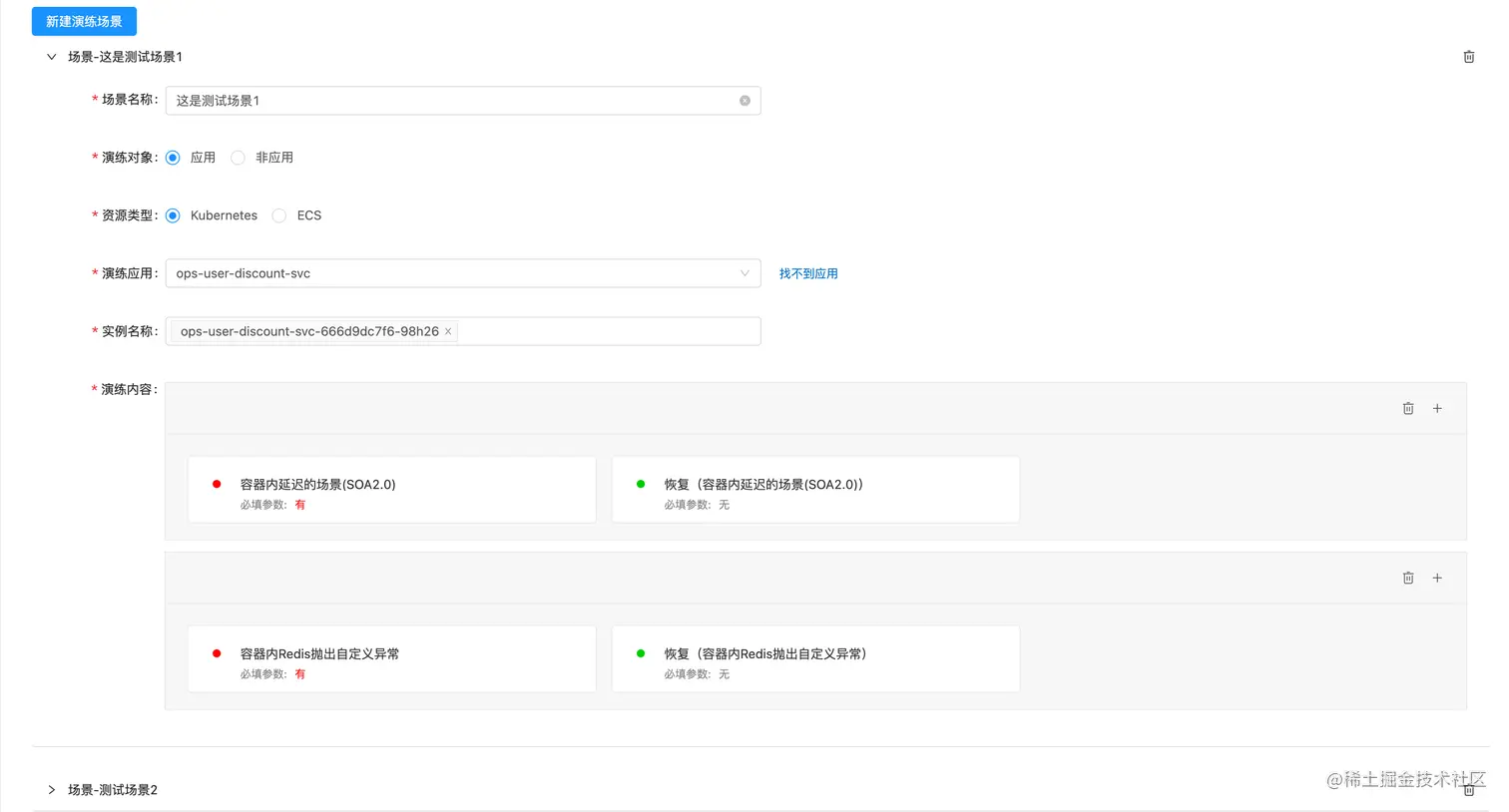Screen dimensions: 1509x812
Task: Collapse the 场景-这是测试场景1 panel
Action: [52, 57]
